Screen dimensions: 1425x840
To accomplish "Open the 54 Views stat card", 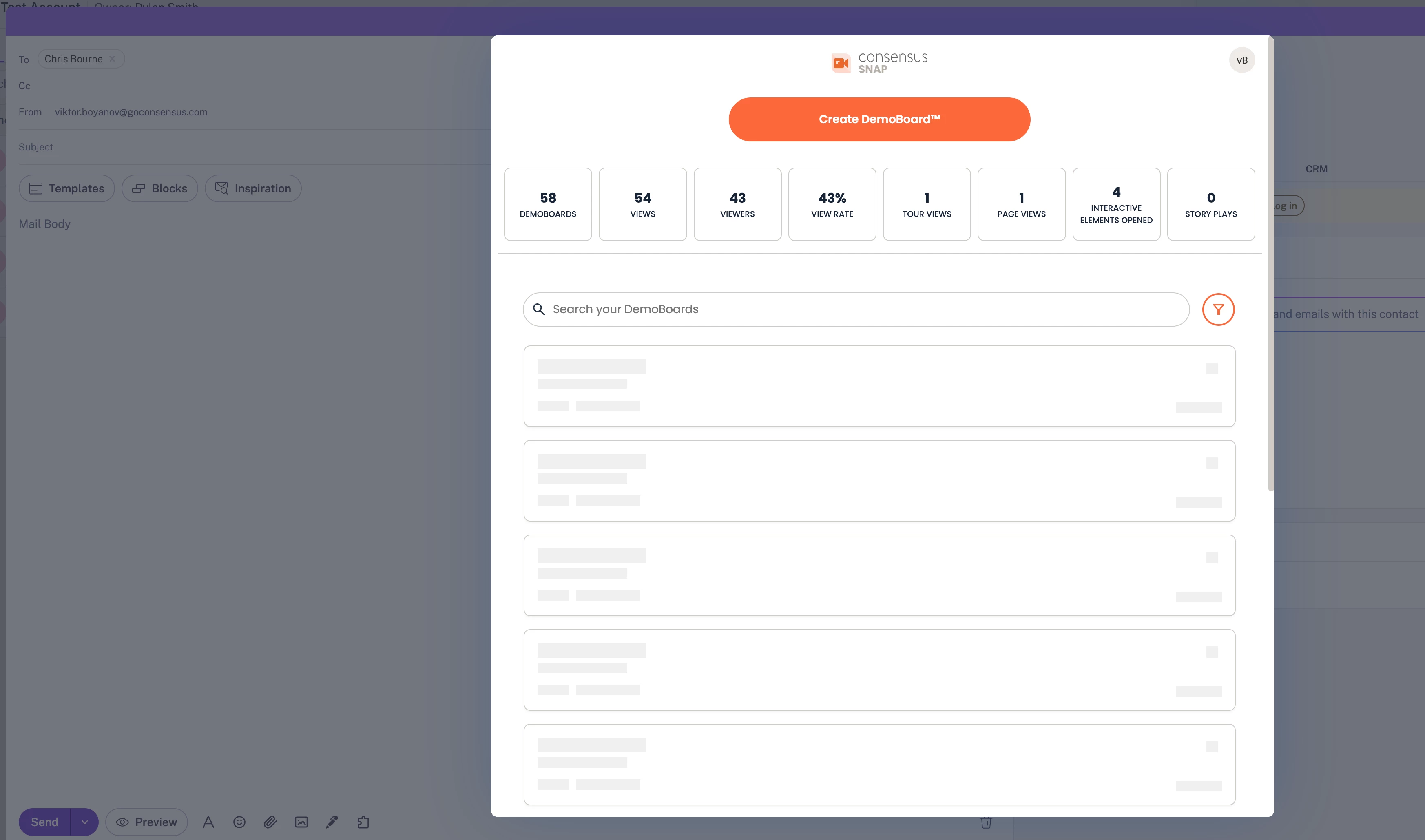I will pyautogui.click(x=643, y=204).
